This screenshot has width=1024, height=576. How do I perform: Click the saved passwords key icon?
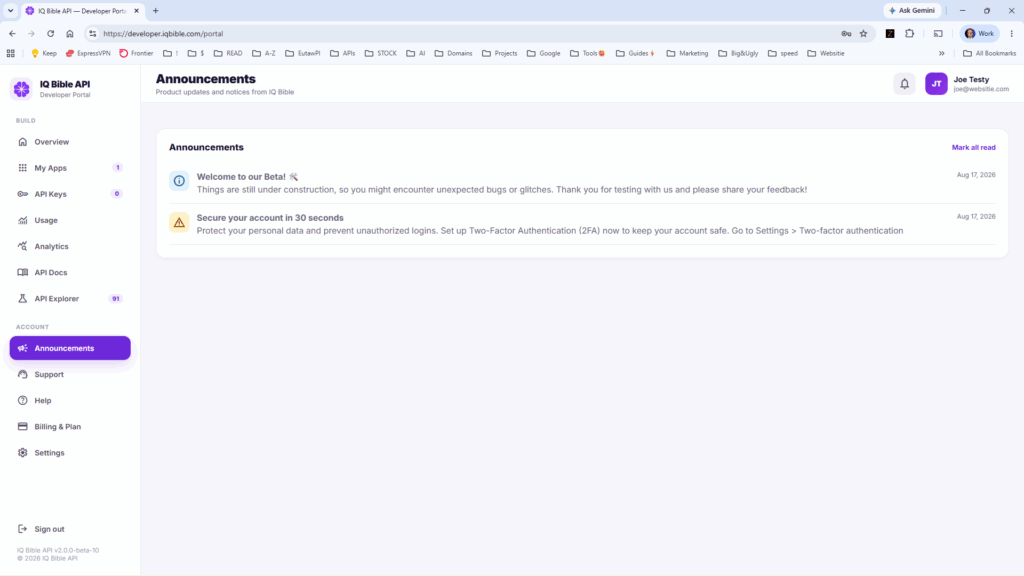[x=846, y=33]
